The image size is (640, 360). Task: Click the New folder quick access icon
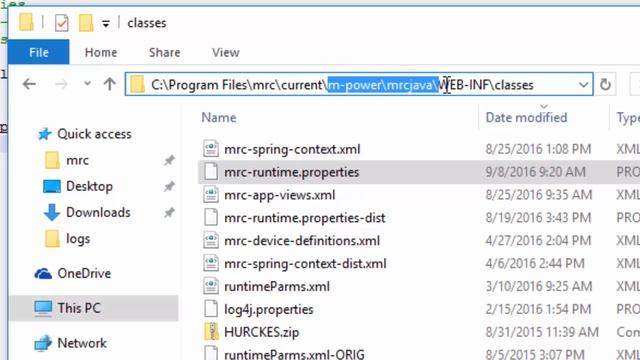[x=86, y=23]
